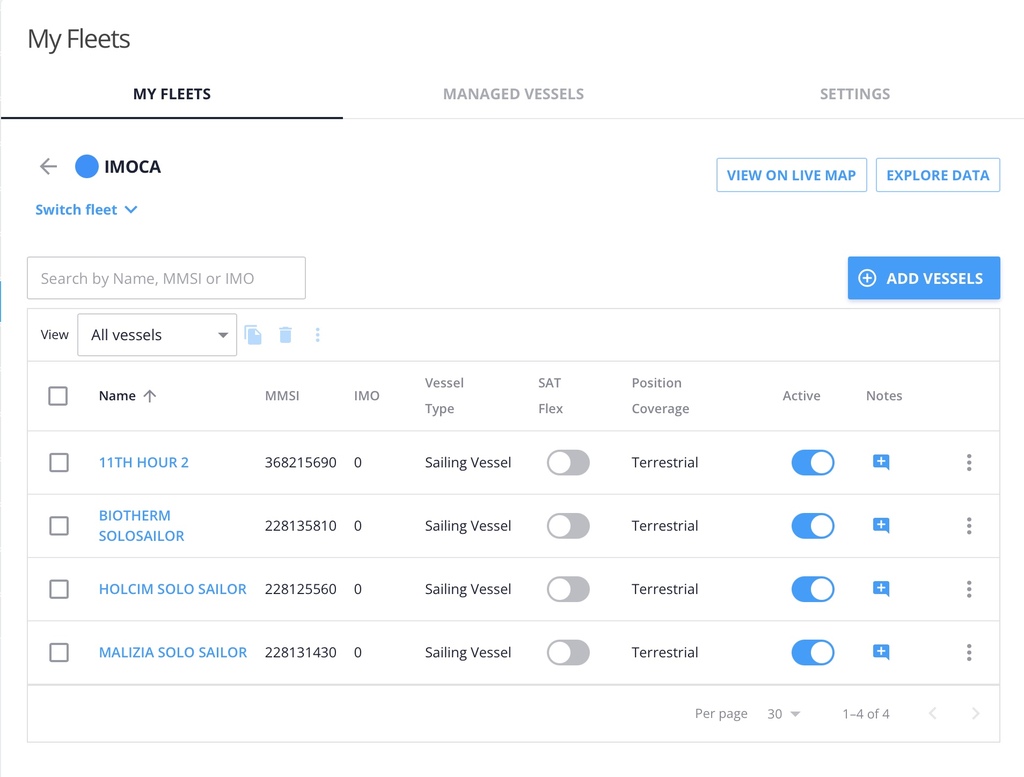
Task: Open the HOLCIM SOLO SAILOR vessel link
Action: 172,589
